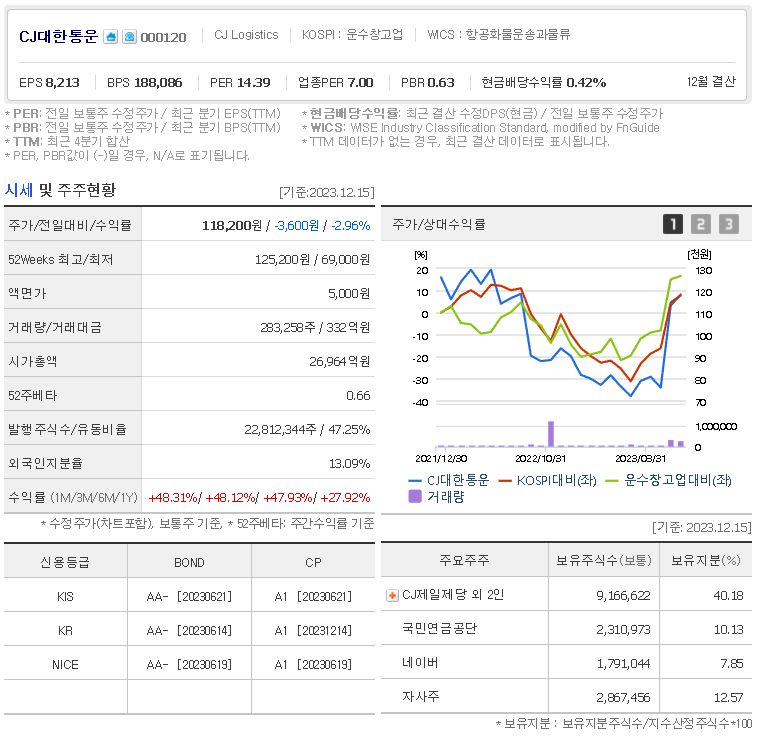Click 주요주주 column header
760x745 pixels.
(464, 561)
